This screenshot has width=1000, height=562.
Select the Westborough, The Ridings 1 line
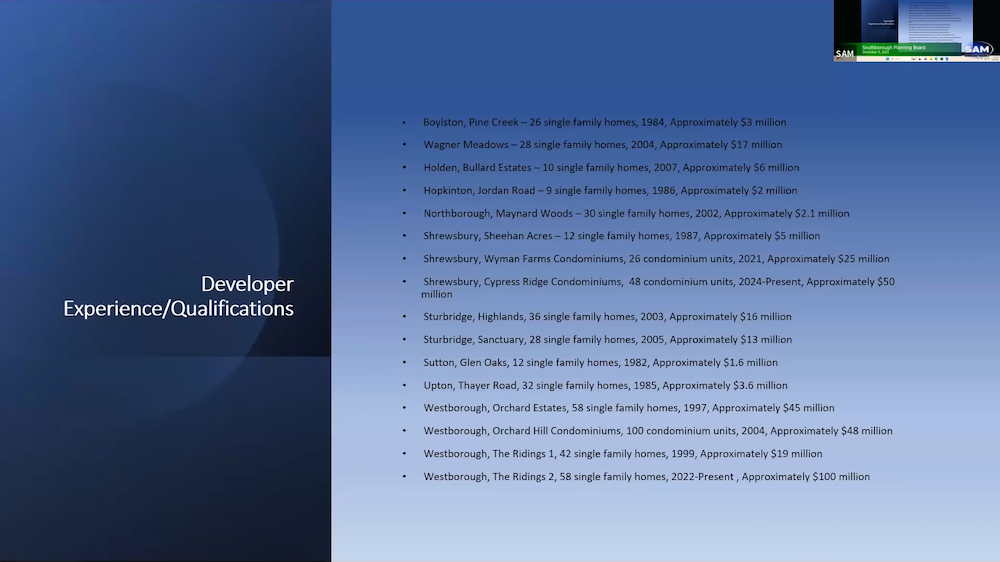tap(622, 454)
